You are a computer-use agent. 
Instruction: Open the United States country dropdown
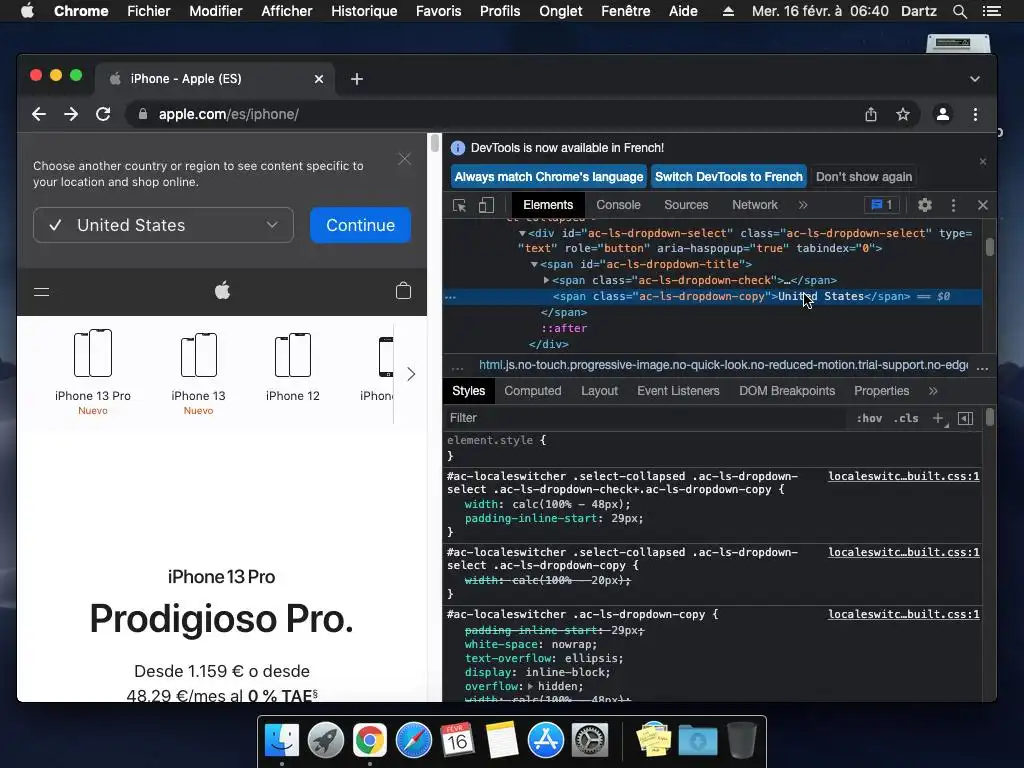click(163, 225)
